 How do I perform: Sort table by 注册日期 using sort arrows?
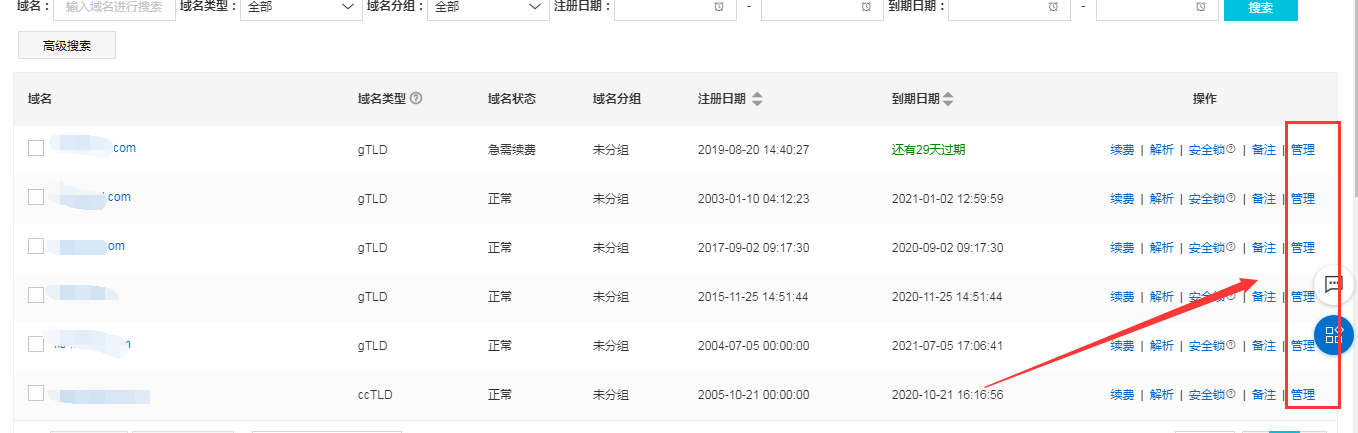point(757,99)
